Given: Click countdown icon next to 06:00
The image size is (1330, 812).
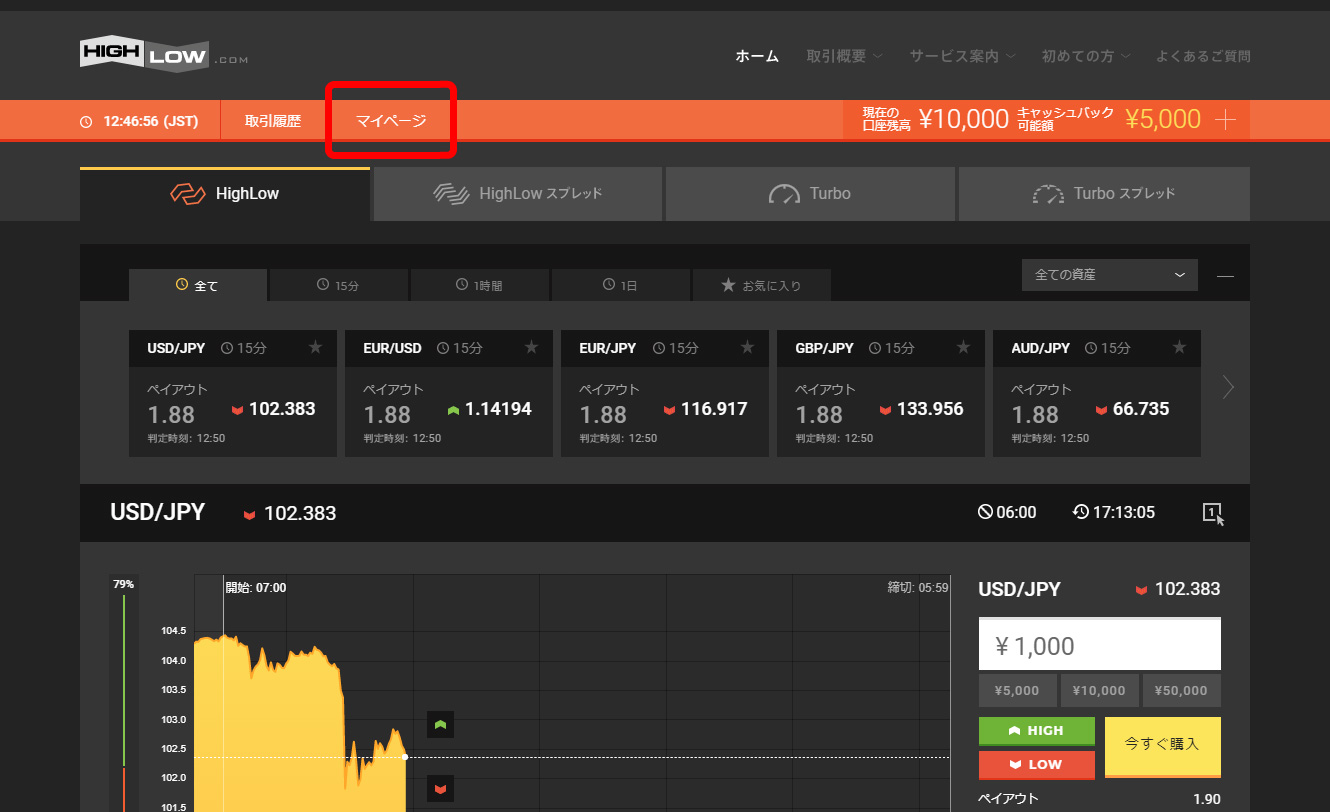Looking at the screenshot, I should [x=985, y=512].
